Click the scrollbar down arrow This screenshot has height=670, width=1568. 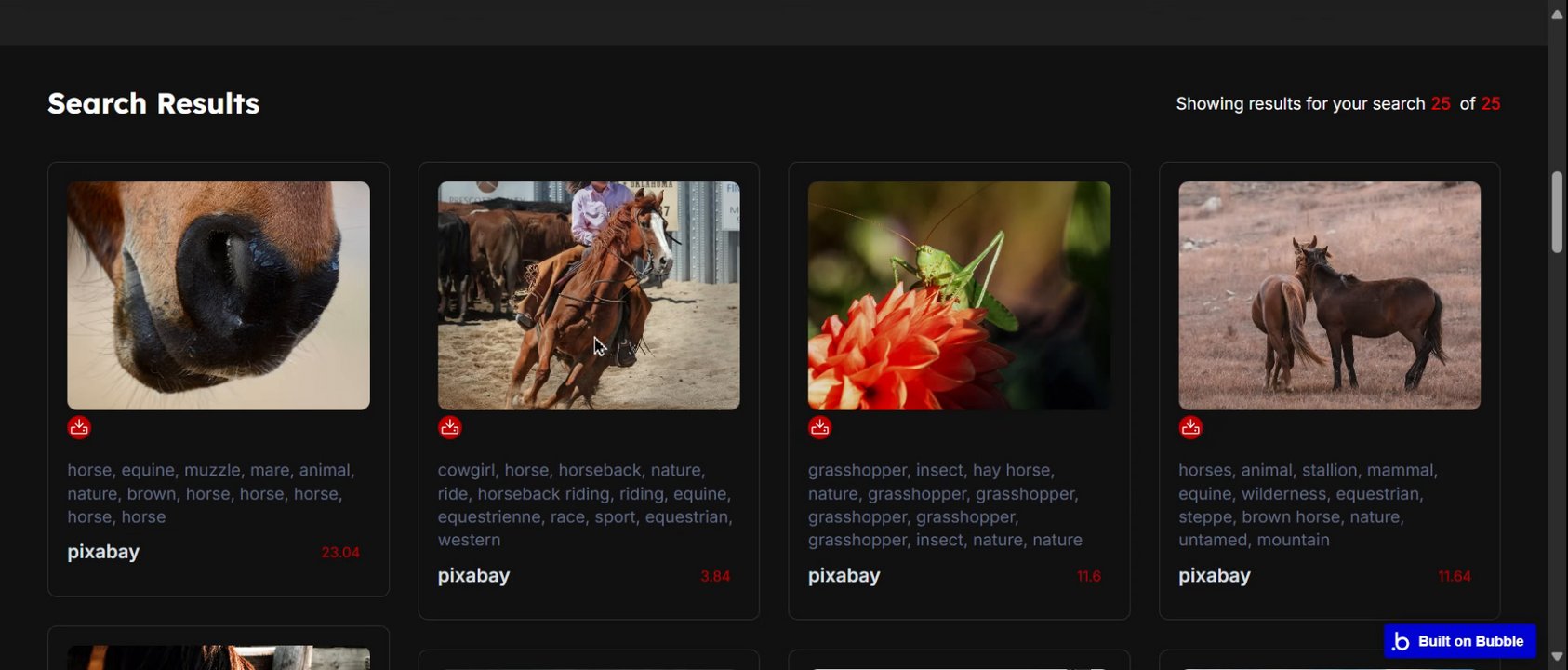[1558, 656]
